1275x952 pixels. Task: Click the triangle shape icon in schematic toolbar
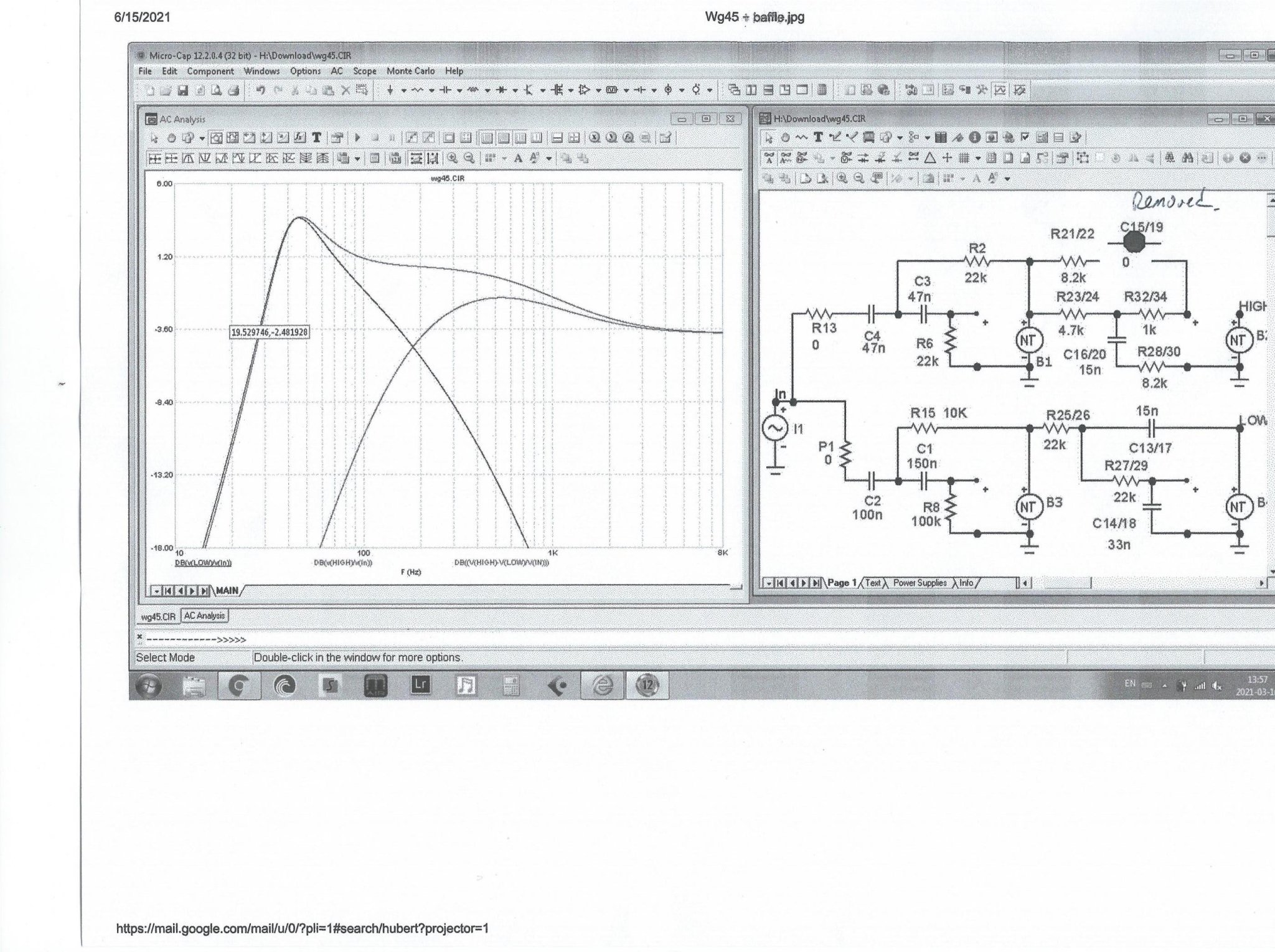tap(929, 158)
